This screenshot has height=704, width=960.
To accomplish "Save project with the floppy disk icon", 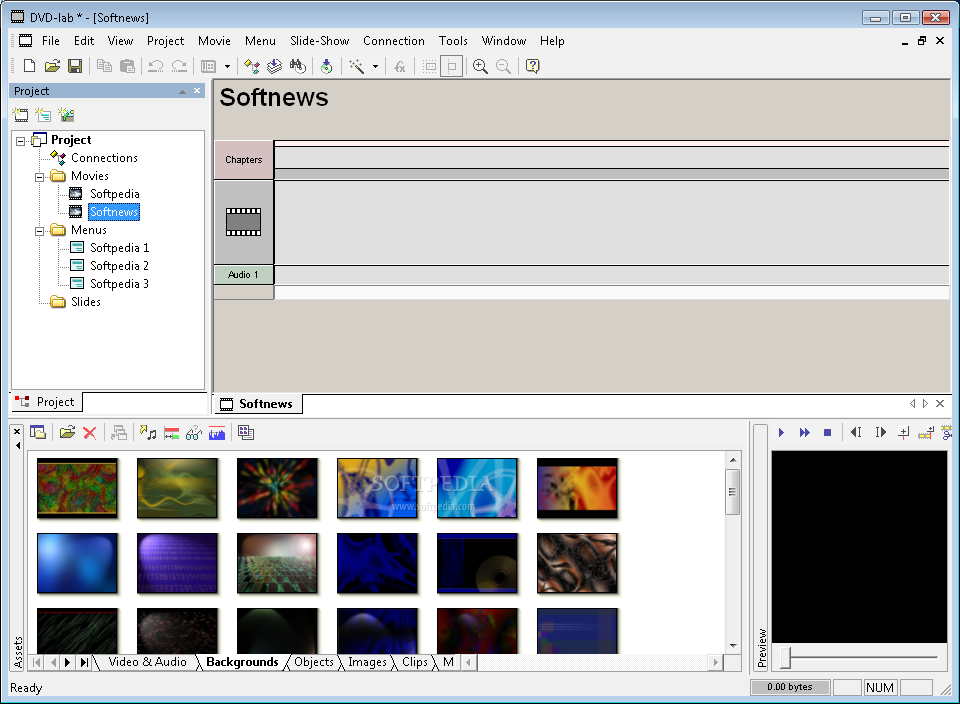I will (x=75, y=66).
